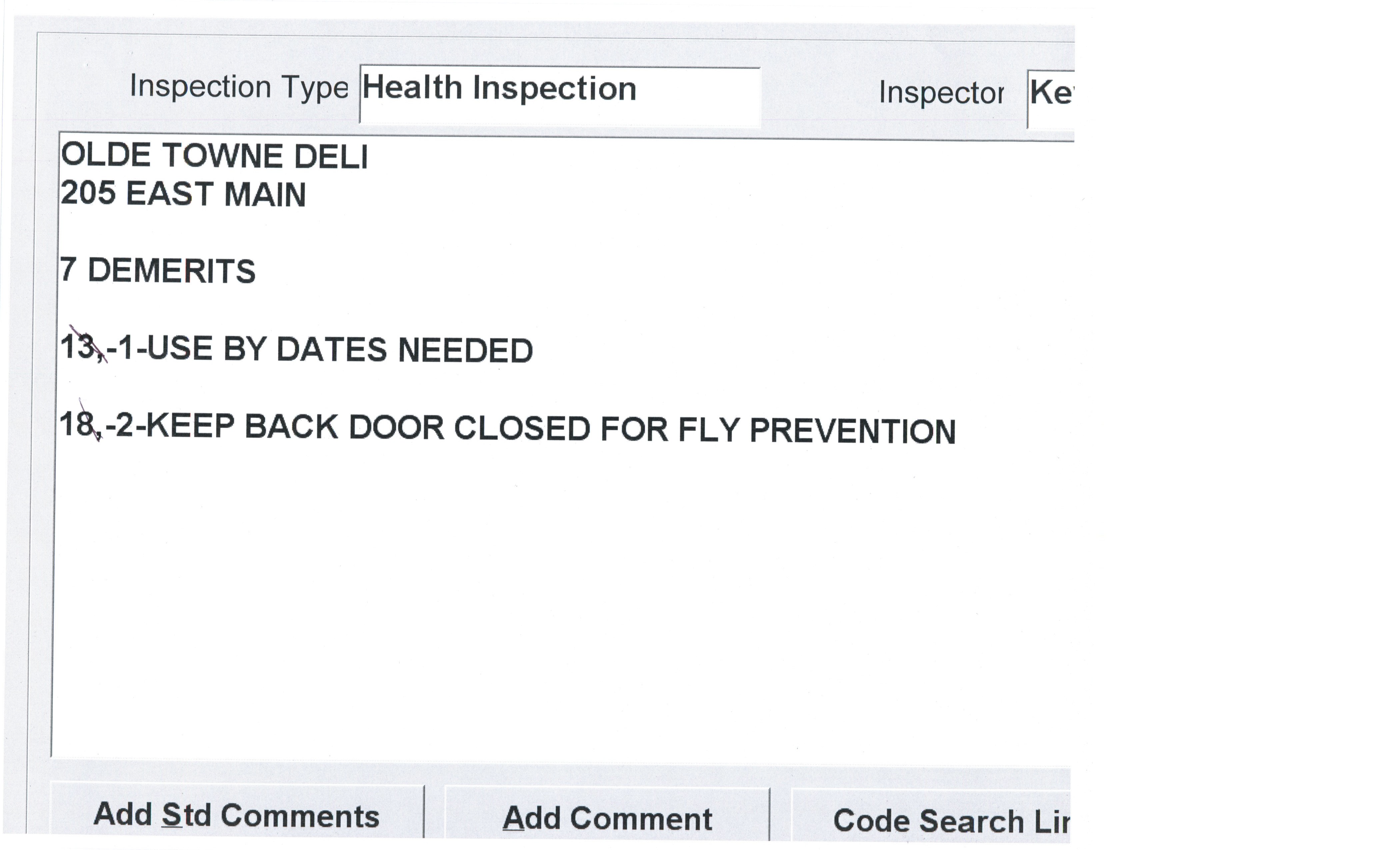Focus the Inspection Type field
This screenshot has height=850, width=1400.
(x=560, y=95)
